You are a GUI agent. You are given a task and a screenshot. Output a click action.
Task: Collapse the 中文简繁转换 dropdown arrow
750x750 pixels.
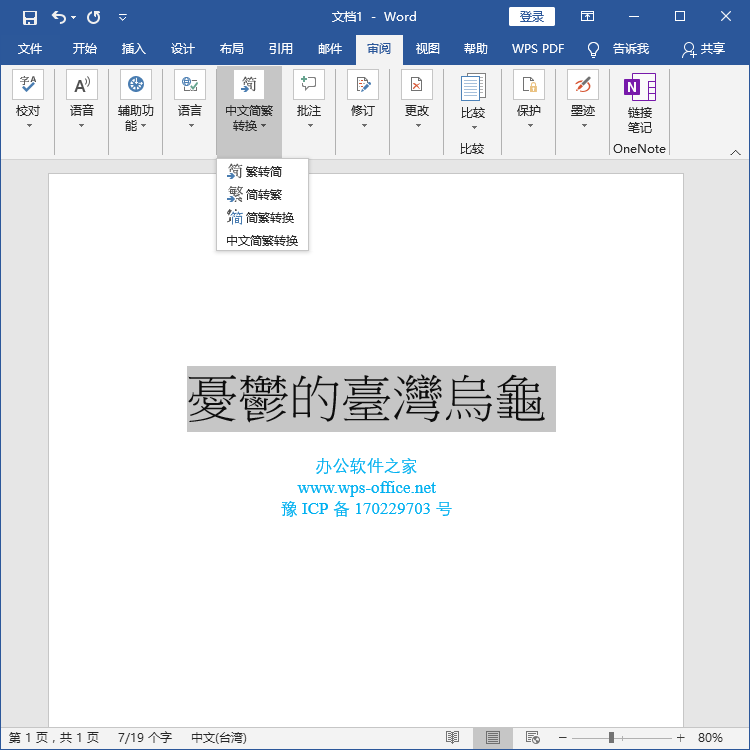point(263,126)
